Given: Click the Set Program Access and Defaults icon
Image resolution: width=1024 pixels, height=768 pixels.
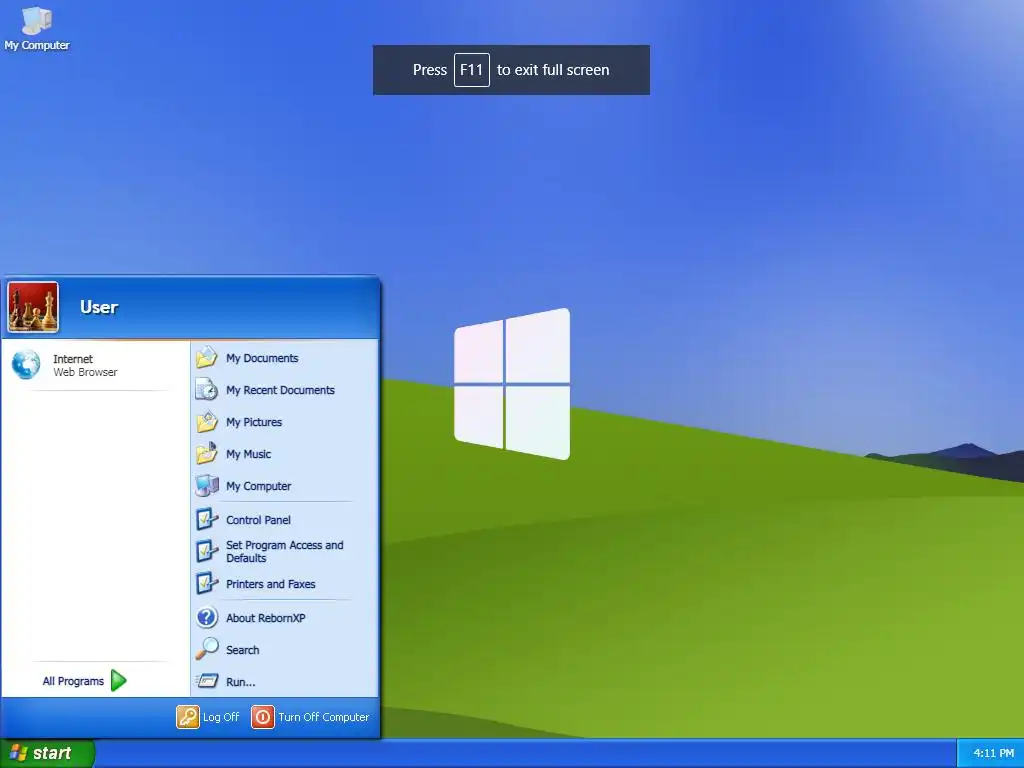Looking at the screenshot, I should [x=207, y=551].
